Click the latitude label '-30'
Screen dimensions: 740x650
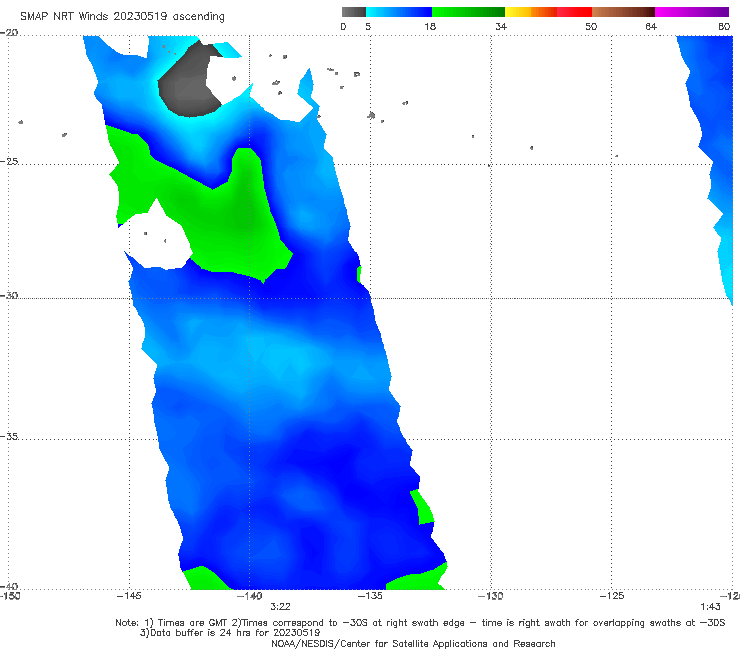(9, 295)
